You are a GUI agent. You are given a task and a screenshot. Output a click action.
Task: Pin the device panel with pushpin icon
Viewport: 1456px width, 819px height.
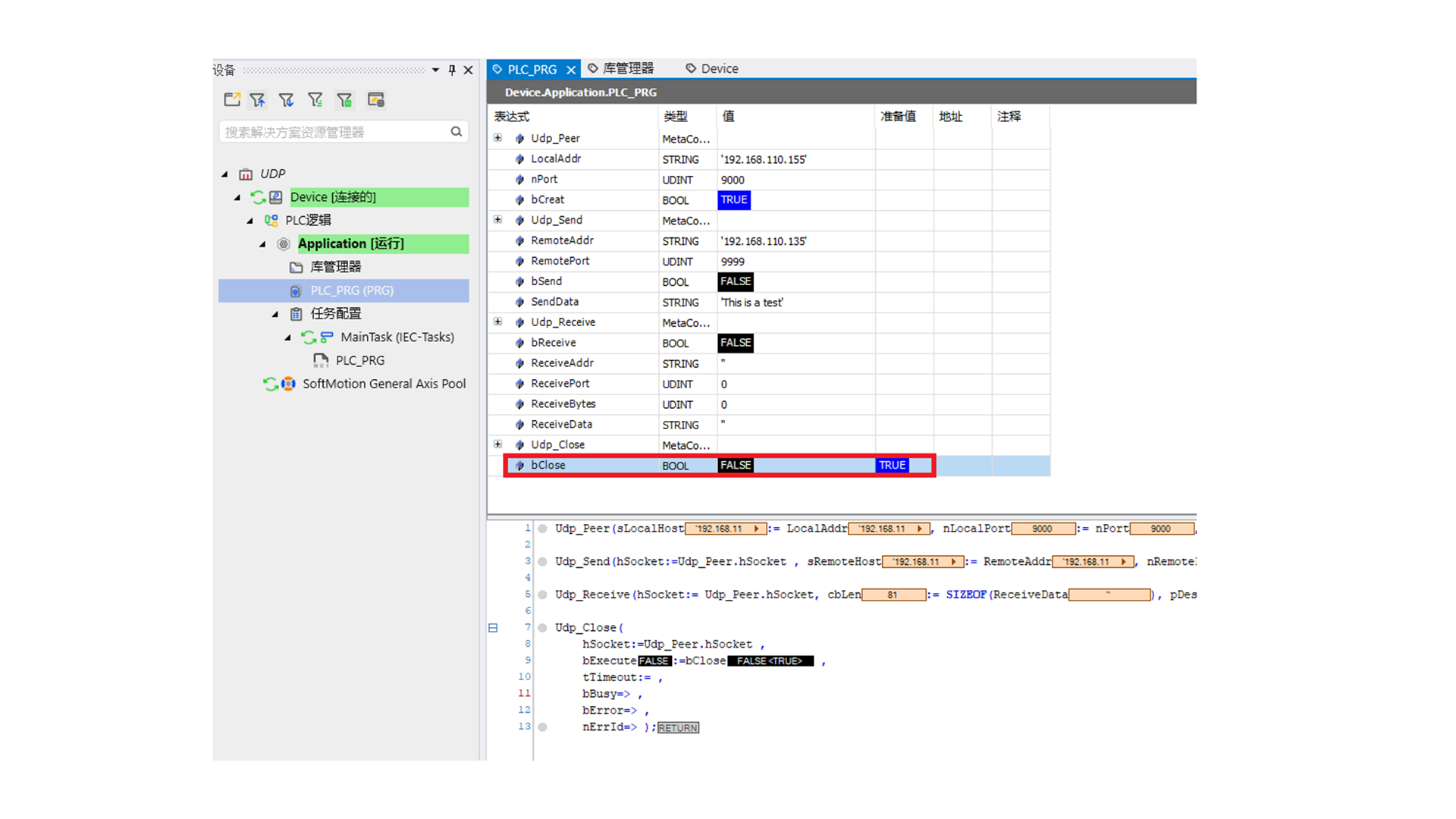(452, 70)
